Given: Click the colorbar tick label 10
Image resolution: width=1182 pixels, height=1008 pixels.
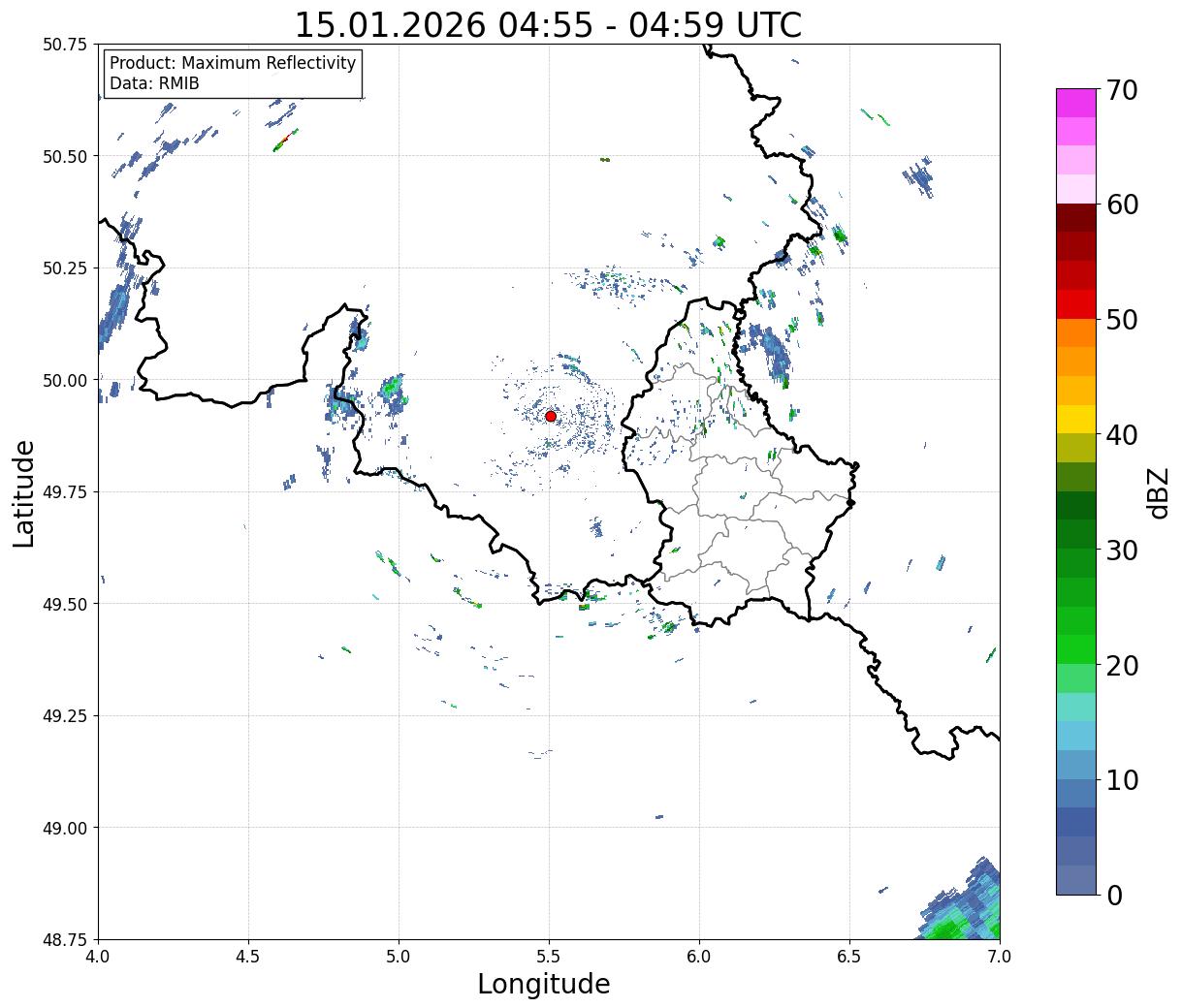Looking at the screenshot, I should pyautogui.click(x=1122, y=779).
